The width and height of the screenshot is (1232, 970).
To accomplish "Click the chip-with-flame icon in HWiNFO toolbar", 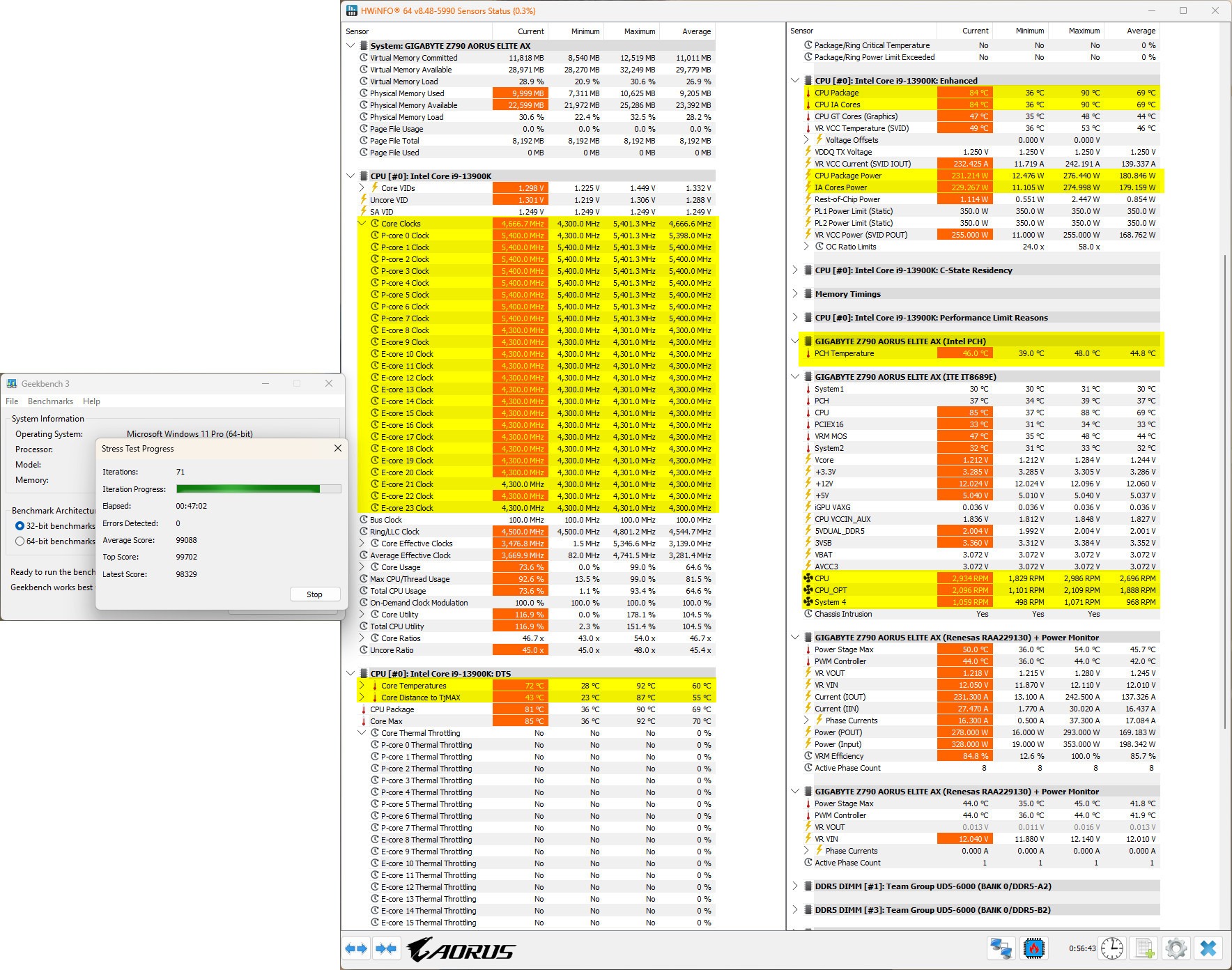I will (1034, 948).
